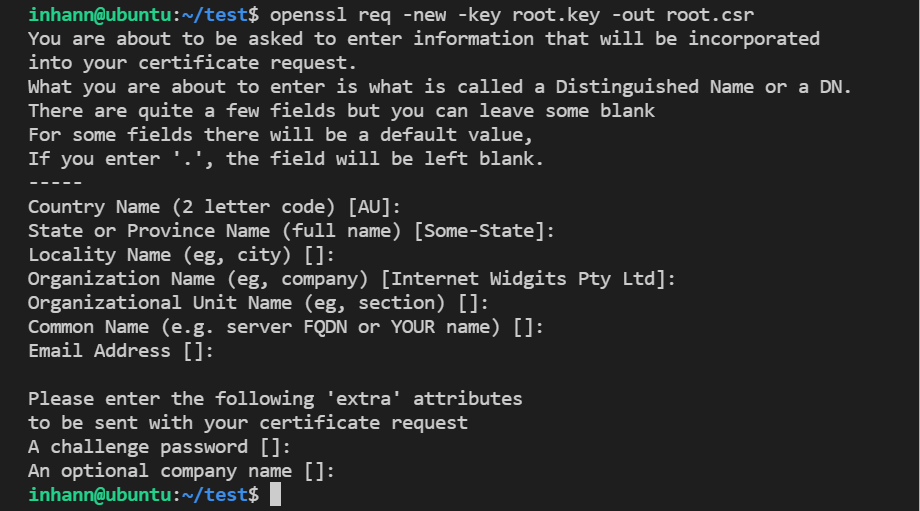Click the openssl req command text

[x=512, y=15]
